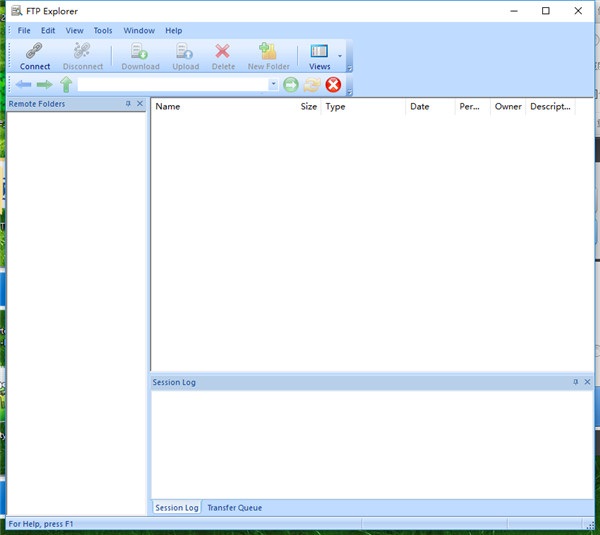Click the refresh folder icon
The height and width of the screenshot is (535, 600).
point(312,85)
